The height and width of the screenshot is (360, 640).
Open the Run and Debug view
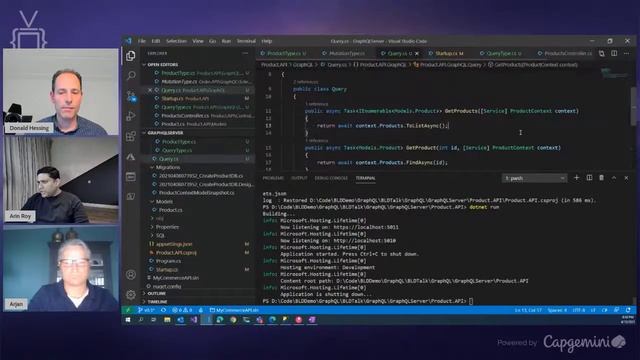(x=131, y=116)
